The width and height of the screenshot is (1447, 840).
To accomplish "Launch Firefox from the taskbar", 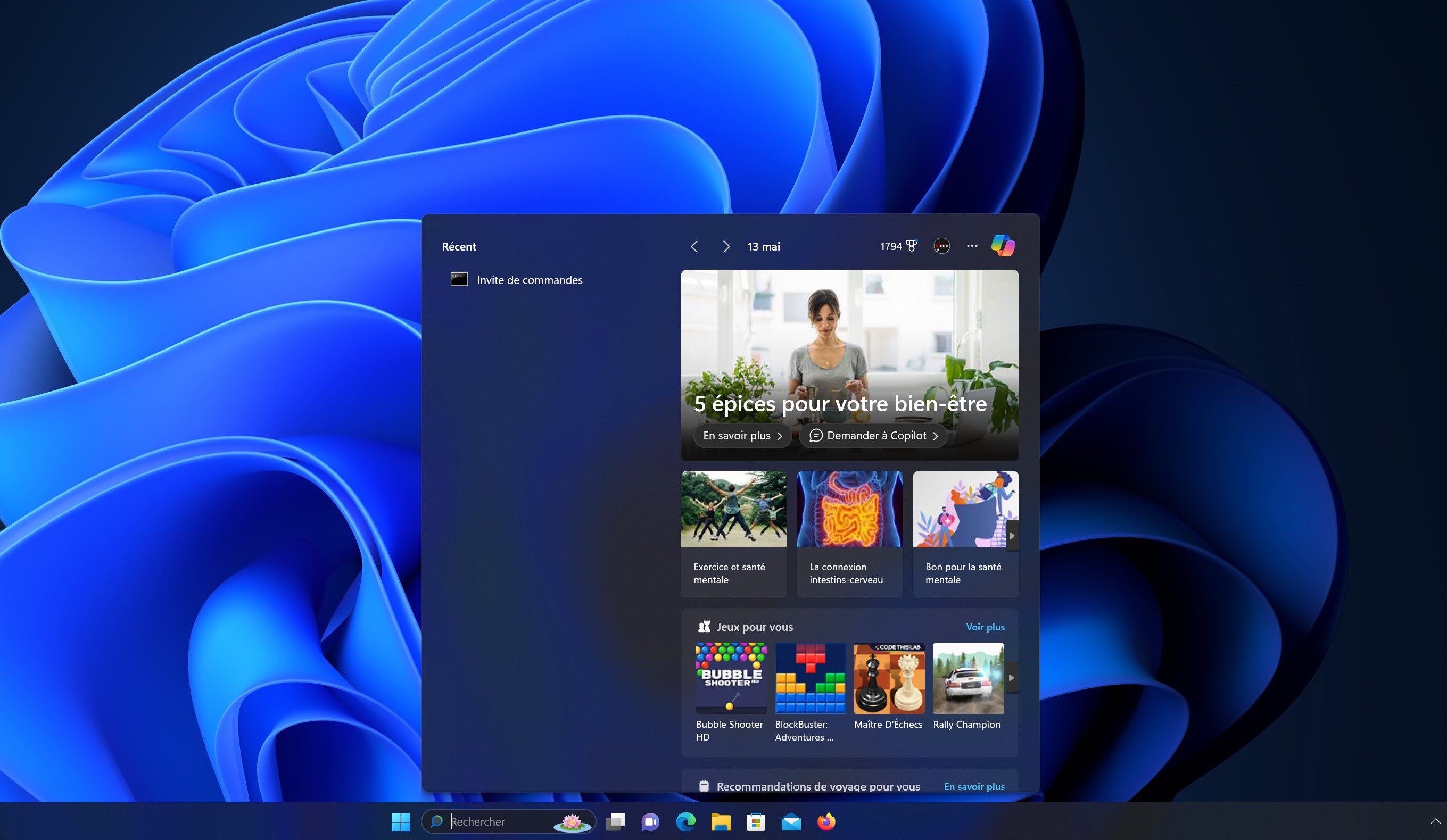I will click(x=826, y=821).
